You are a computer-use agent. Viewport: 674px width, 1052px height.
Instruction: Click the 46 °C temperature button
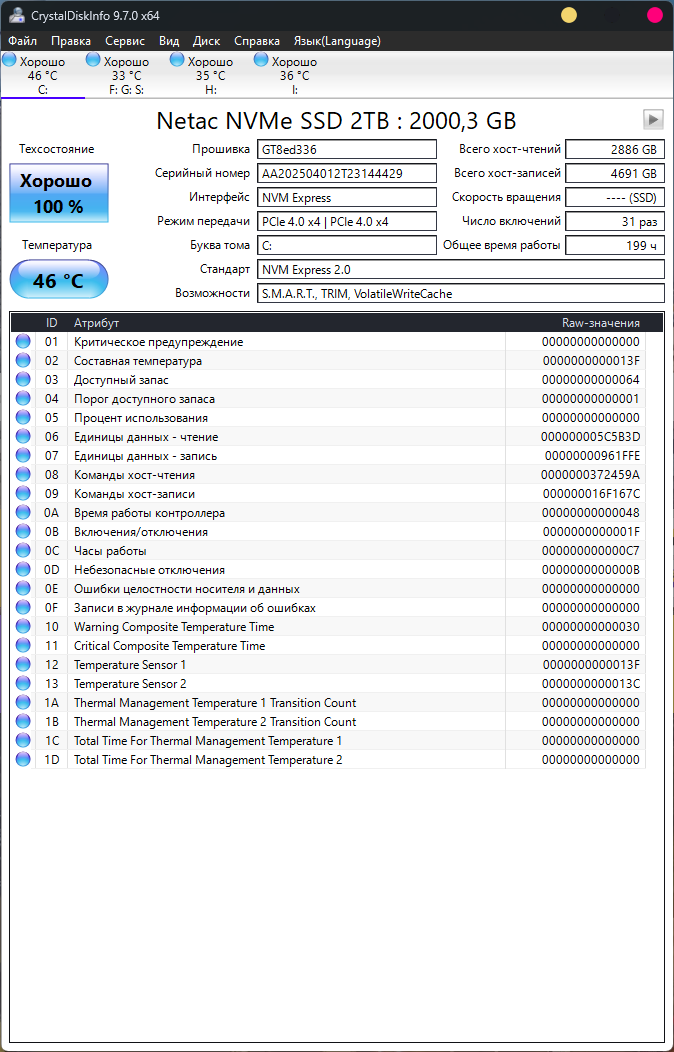(x=58, y=280)
